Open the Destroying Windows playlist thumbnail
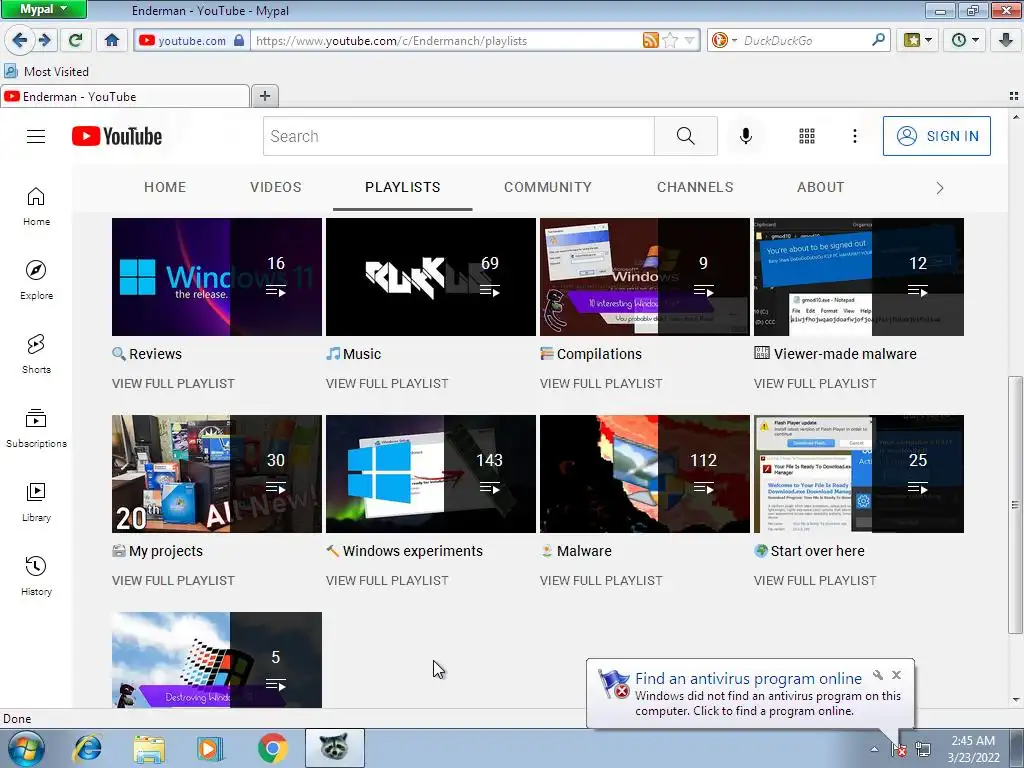Screen dimensions: 1024x768 point(217,660)
